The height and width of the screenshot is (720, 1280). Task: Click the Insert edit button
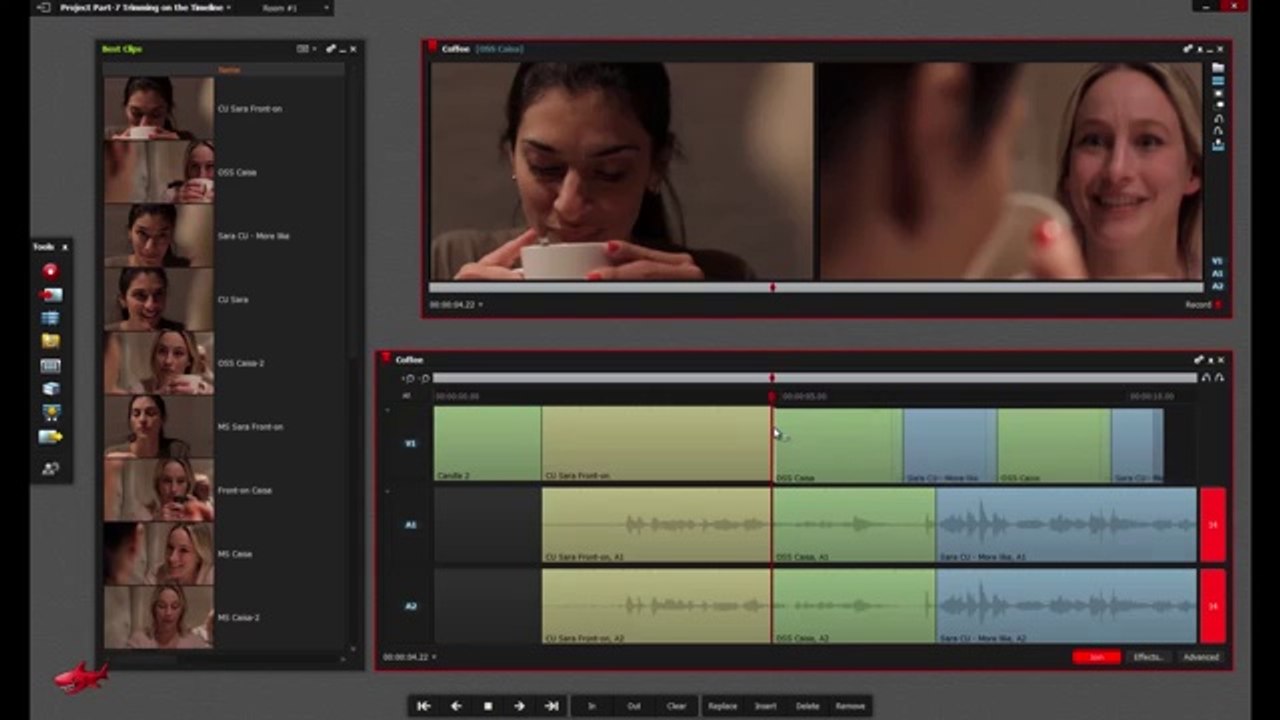coord(765,706)
